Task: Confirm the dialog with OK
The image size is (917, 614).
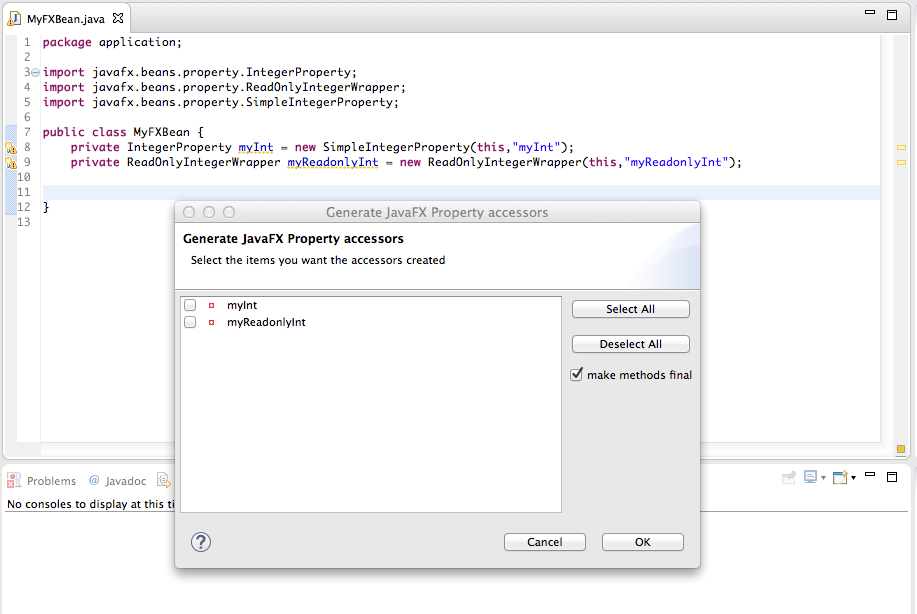Action: [x=642, y=542]
